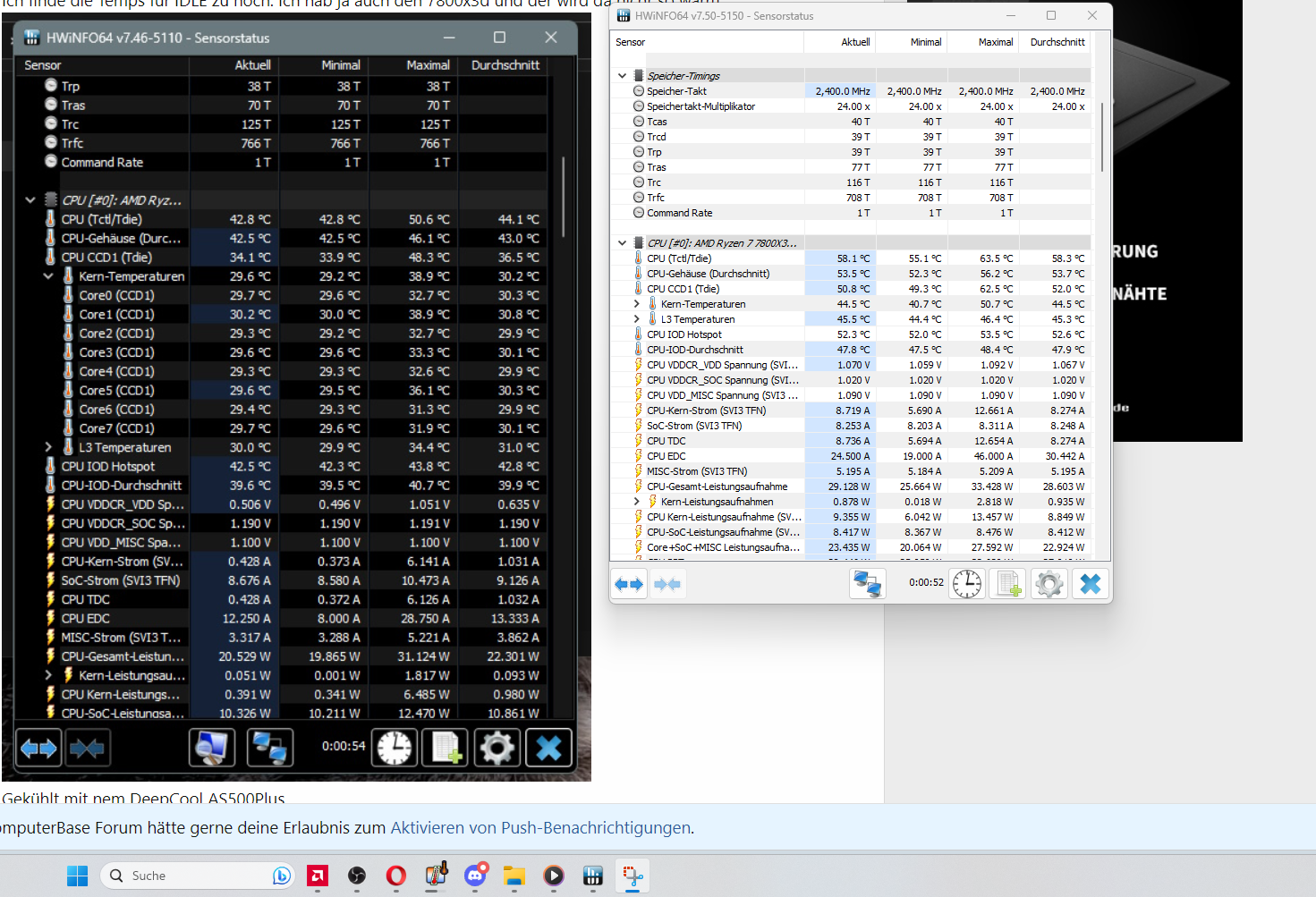Screen dimensions: 1316x897
Task: Click the expand-columns arrows in the dark HWiNFO v7.46 toolbar
Action: [x=38, y=747]
